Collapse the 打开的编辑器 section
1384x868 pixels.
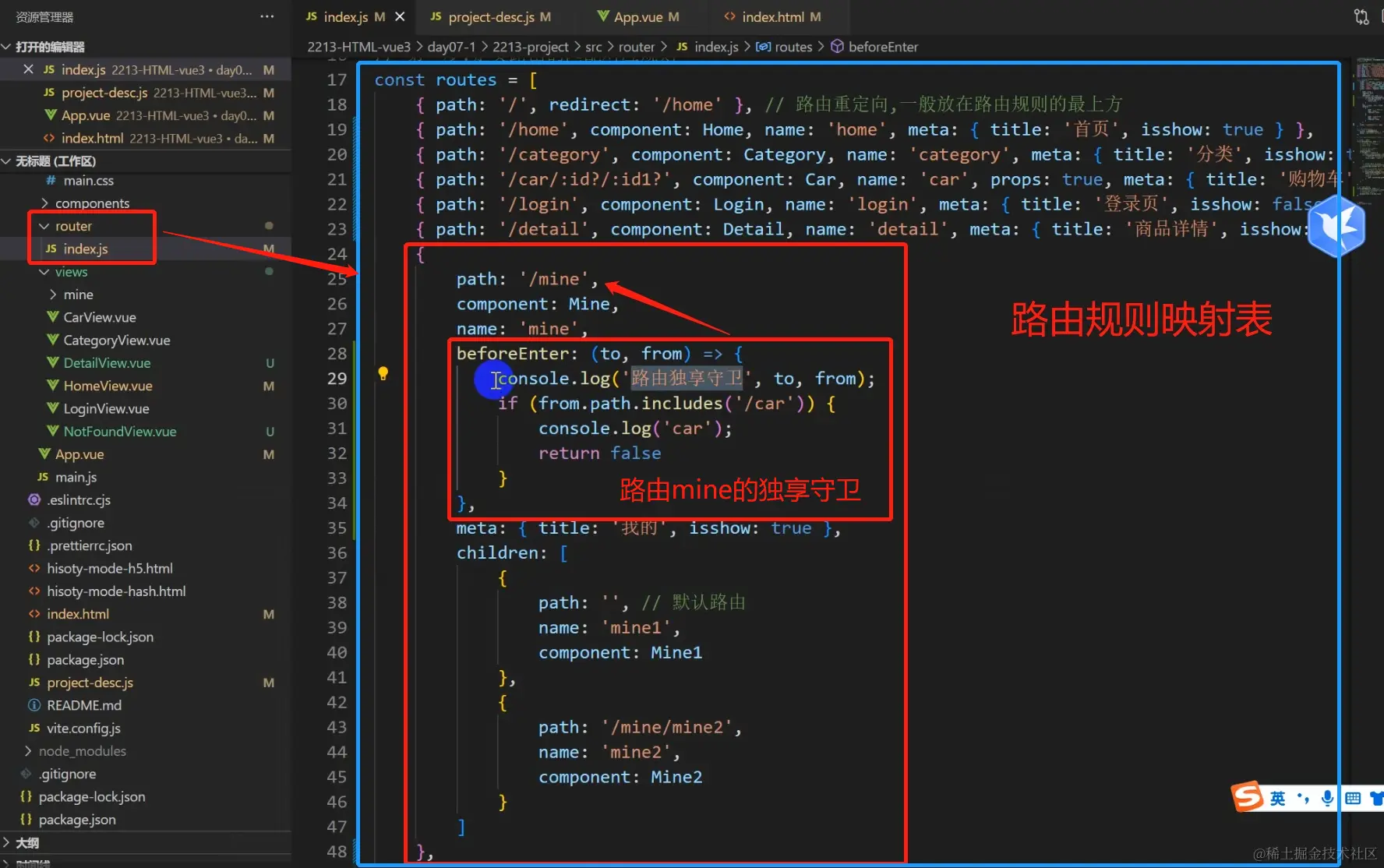tap(146, 47)
